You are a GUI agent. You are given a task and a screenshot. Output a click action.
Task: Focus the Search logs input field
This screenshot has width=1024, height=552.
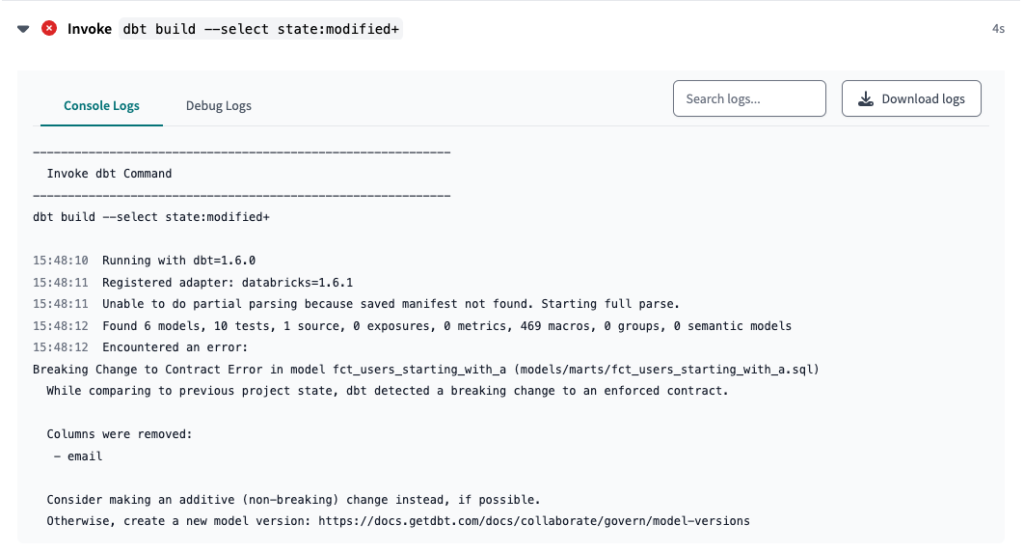[x=749, y=99]
